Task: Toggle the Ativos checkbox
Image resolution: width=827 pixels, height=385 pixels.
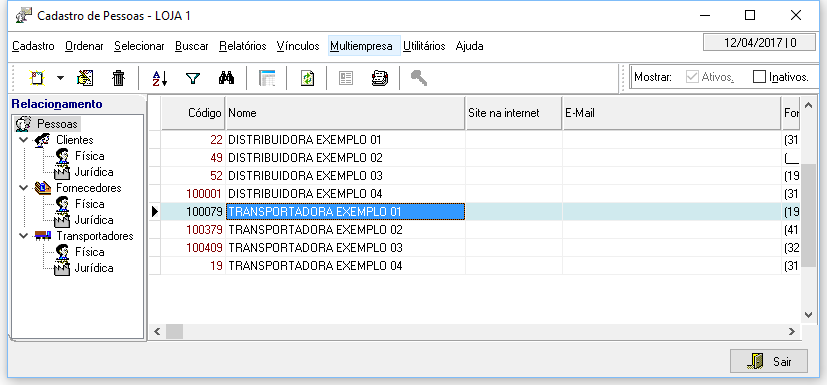Action: (x=691, y=77)
